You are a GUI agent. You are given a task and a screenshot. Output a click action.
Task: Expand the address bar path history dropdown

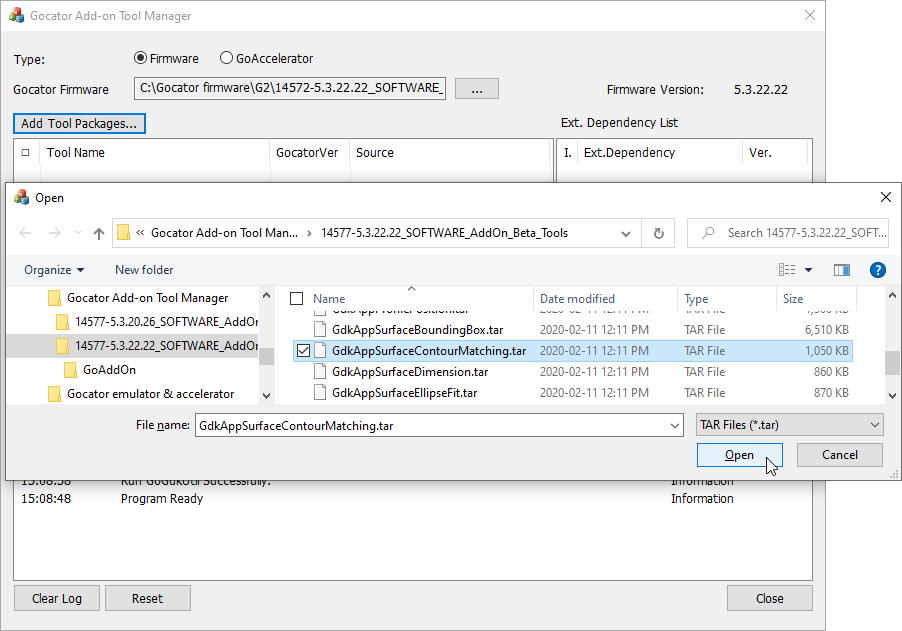click(x=626, y=234)
